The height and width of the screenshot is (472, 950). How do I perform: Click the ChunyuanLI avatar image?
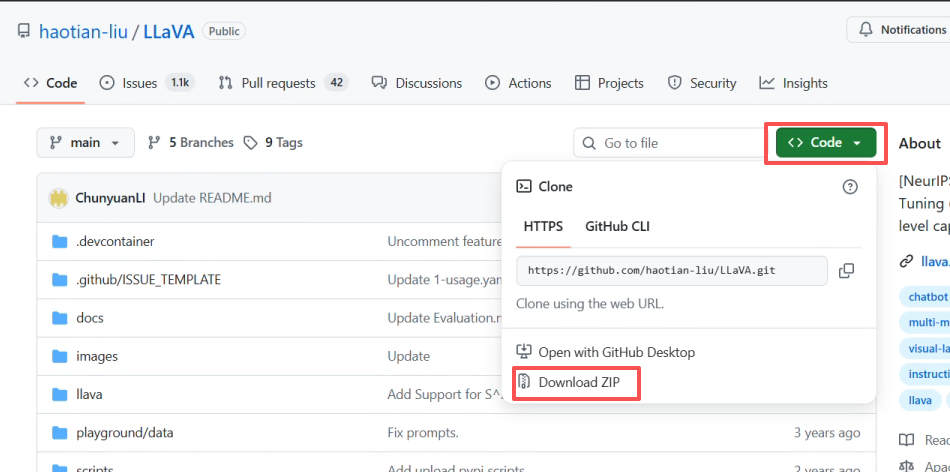59,198
